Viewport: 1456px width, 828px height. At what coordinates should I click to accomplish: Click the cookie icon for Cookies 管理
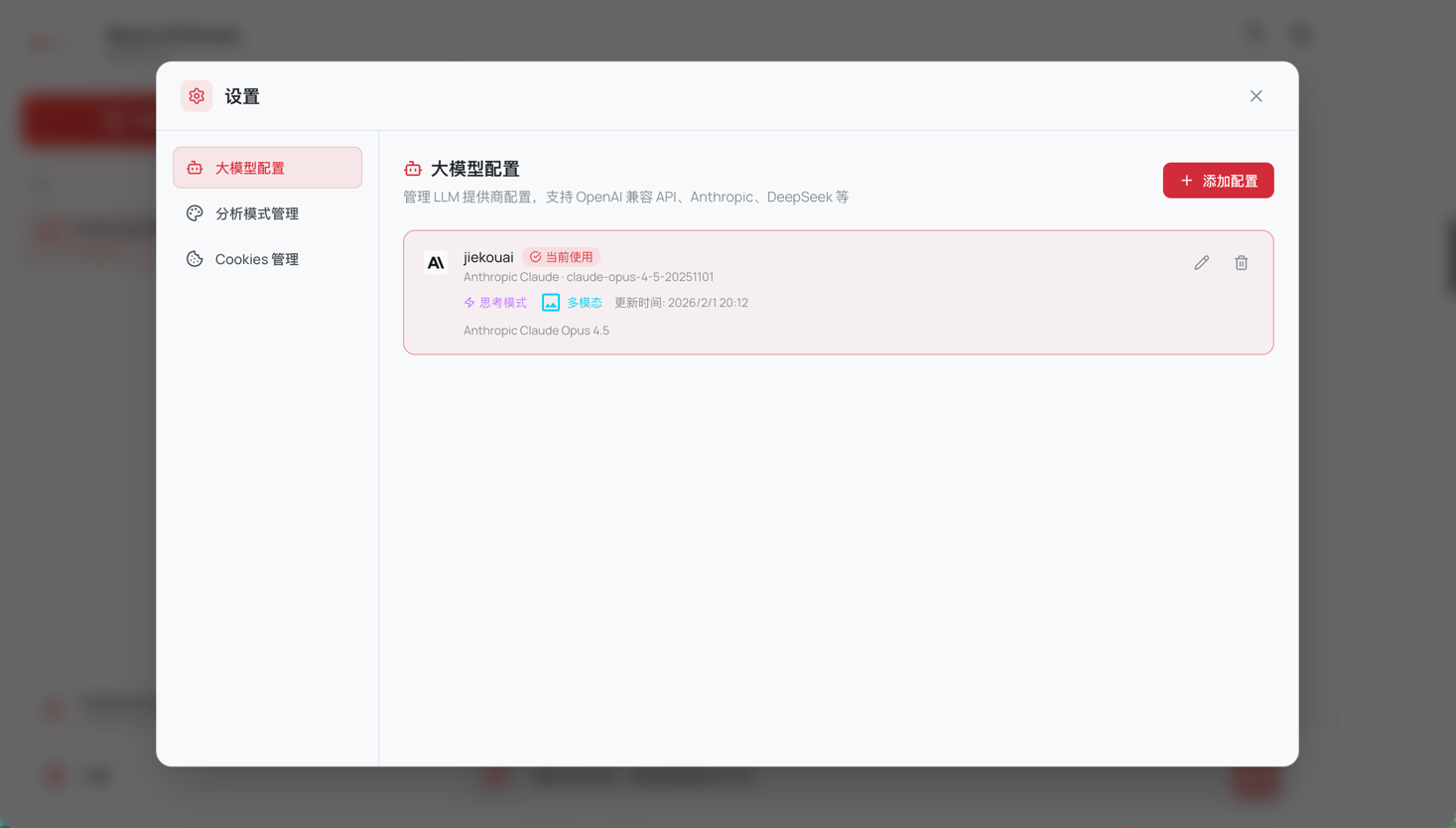point(195,259)
